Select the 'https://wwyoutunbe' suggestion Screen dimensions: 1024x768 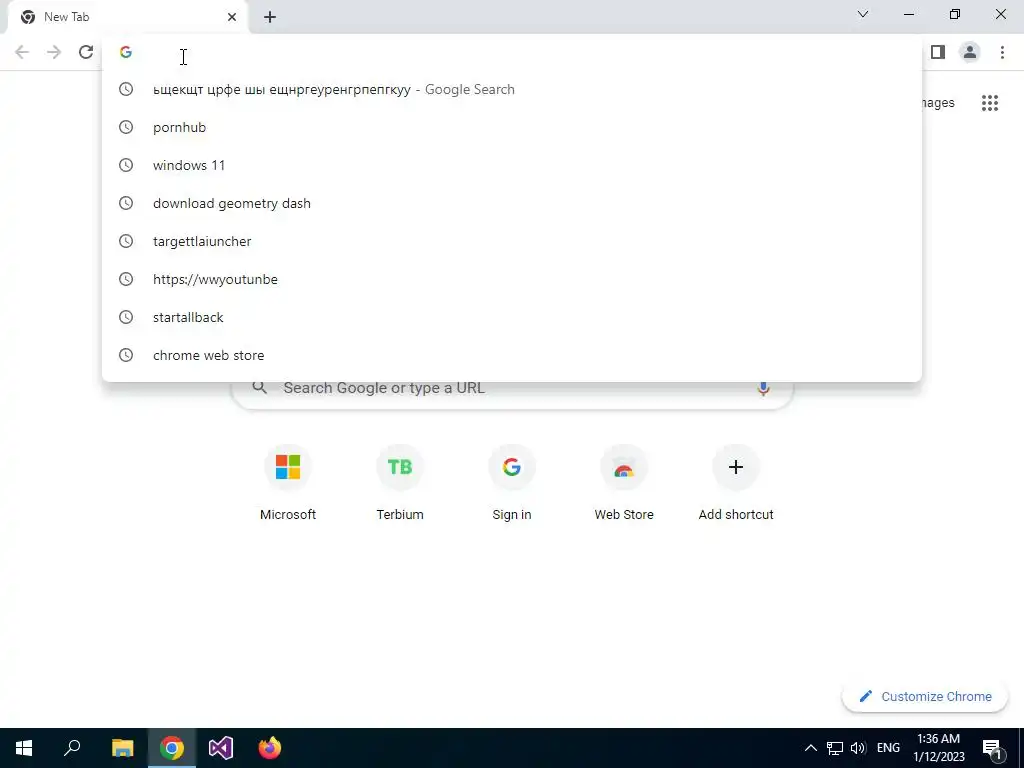(x=512, y=279)
